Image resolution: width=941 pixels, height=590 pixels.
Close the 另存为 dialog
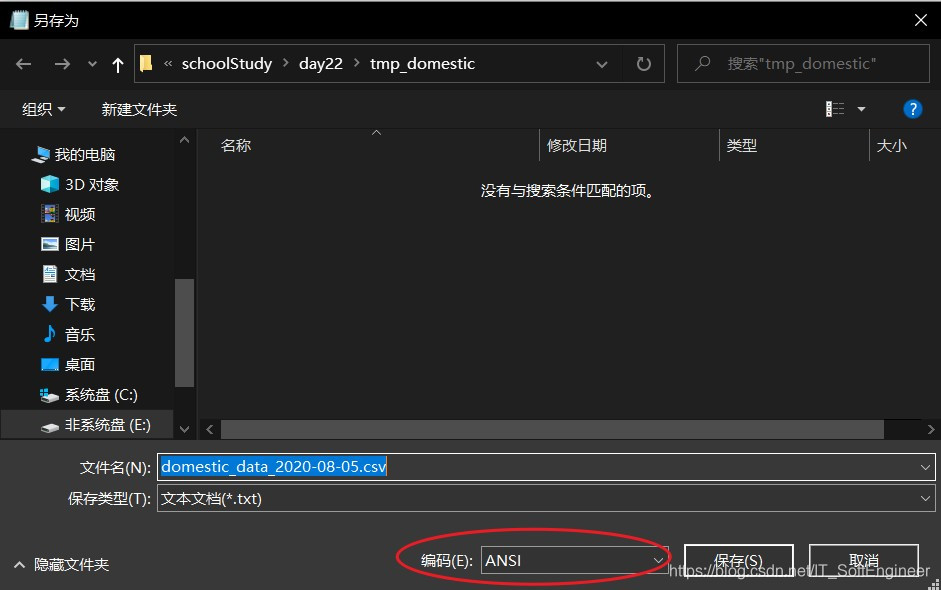coord(921,20)
